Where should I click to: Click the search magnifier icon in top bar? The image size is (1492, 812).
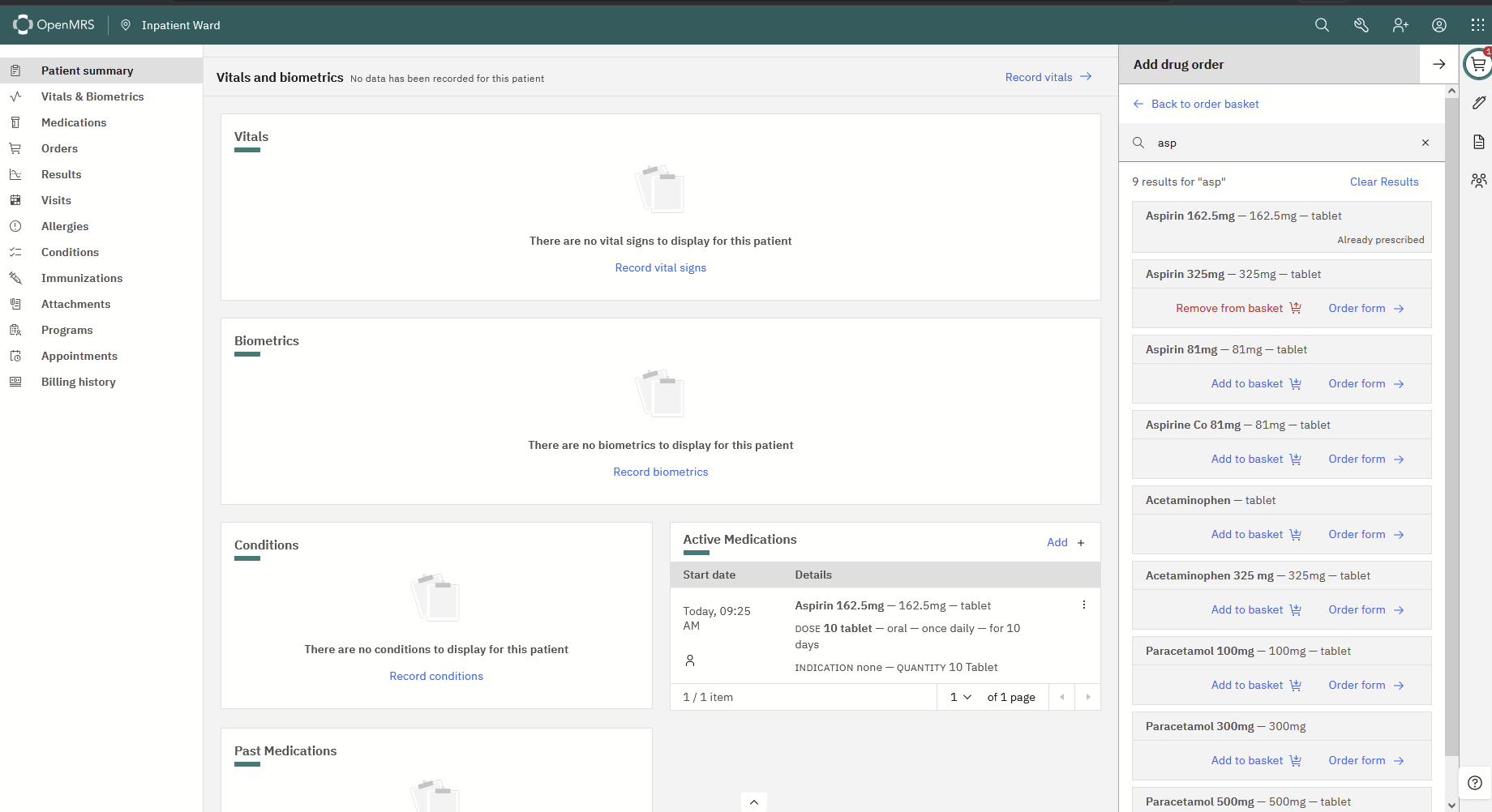(x=1322, y=25)
